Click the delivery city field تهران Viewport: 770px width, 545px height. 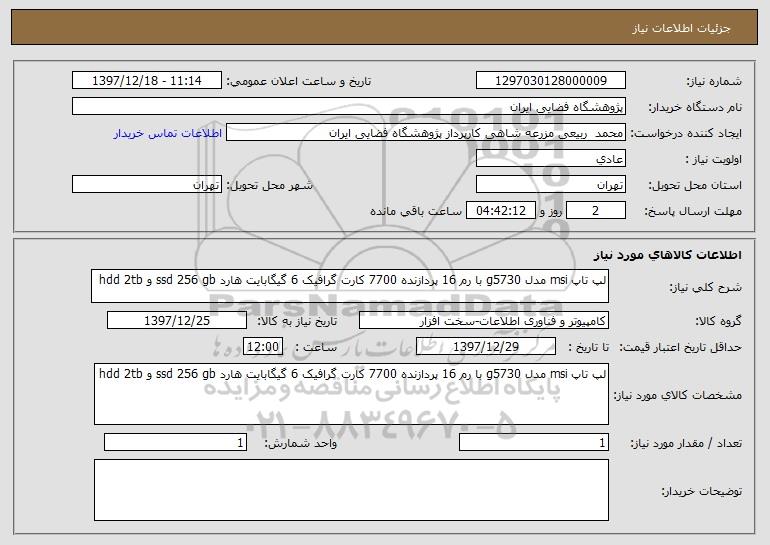[x=147, y=184]
